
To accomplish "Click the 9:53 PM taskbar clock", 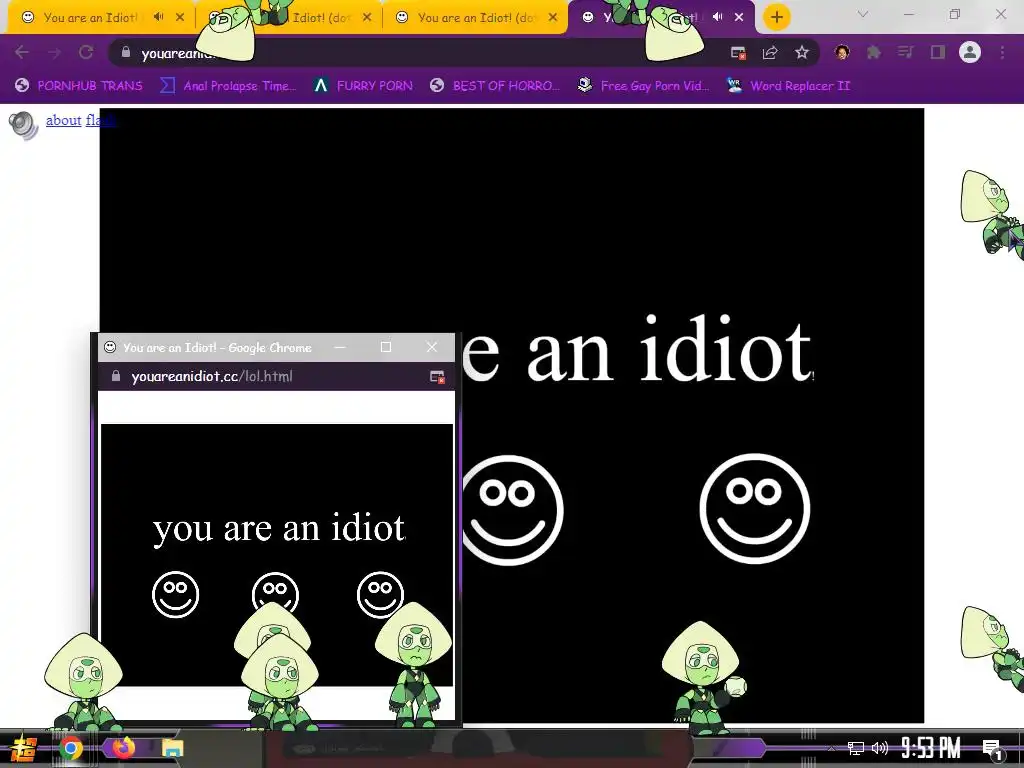I will [931, 748].
